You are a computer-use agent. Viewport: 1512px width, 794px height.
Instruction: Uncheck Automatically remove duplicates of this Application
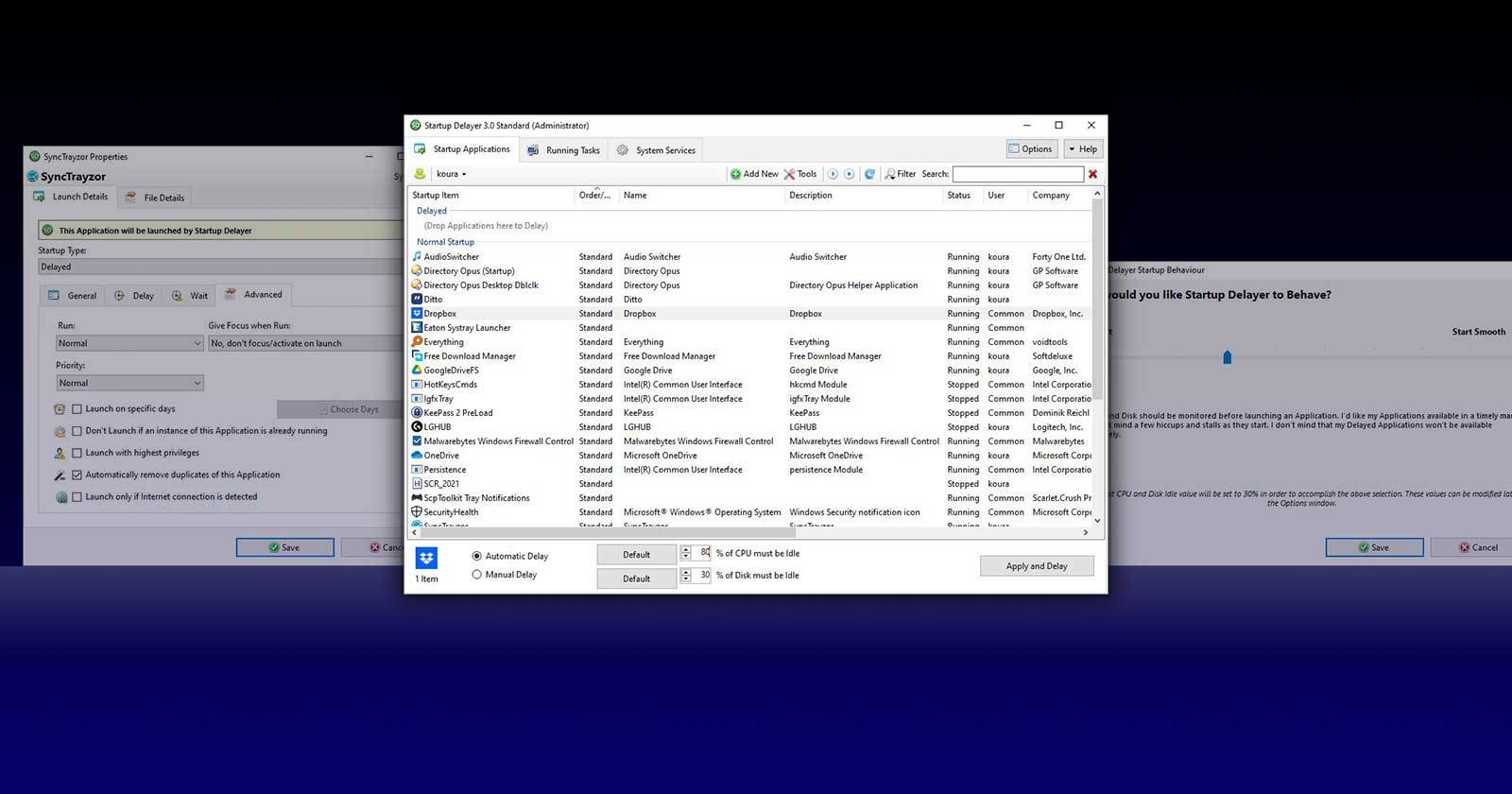pyautogui.click(x=77, y=475)
